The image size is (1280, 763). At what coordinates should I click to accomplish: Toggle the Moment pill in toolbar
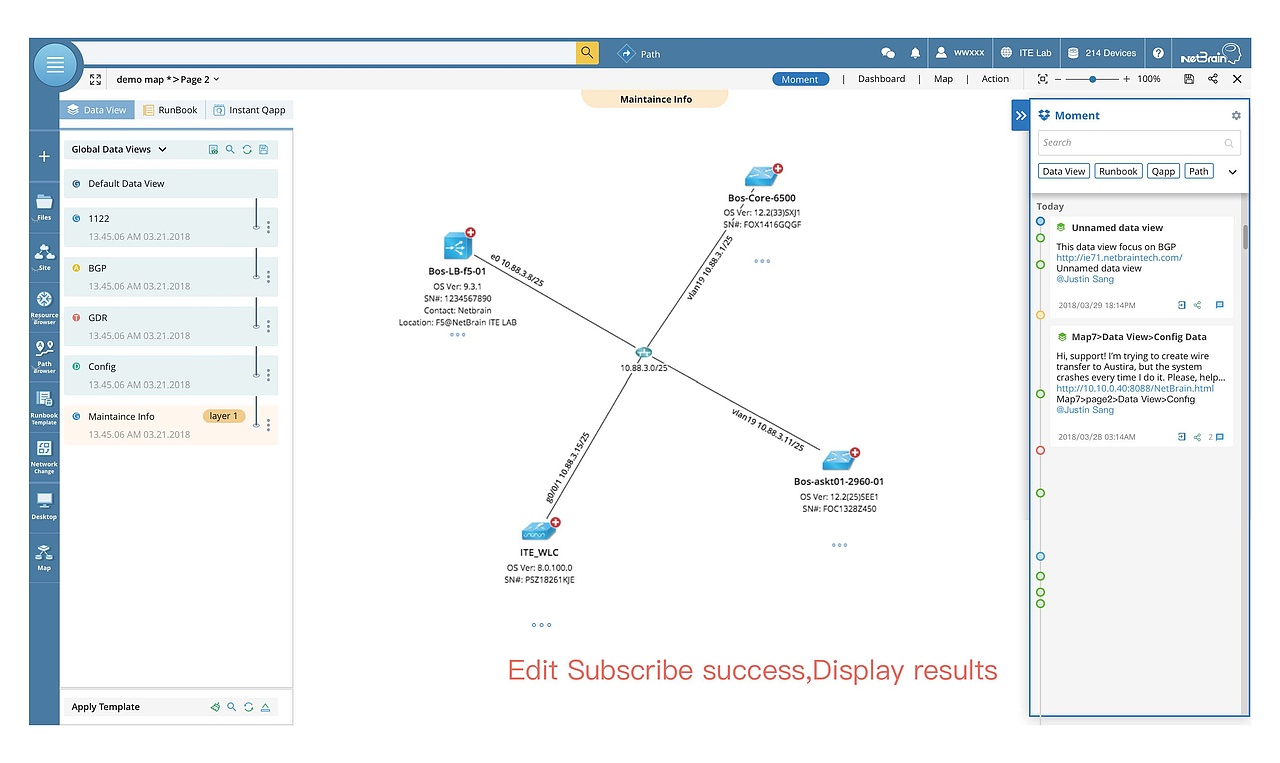coord(800,79)
